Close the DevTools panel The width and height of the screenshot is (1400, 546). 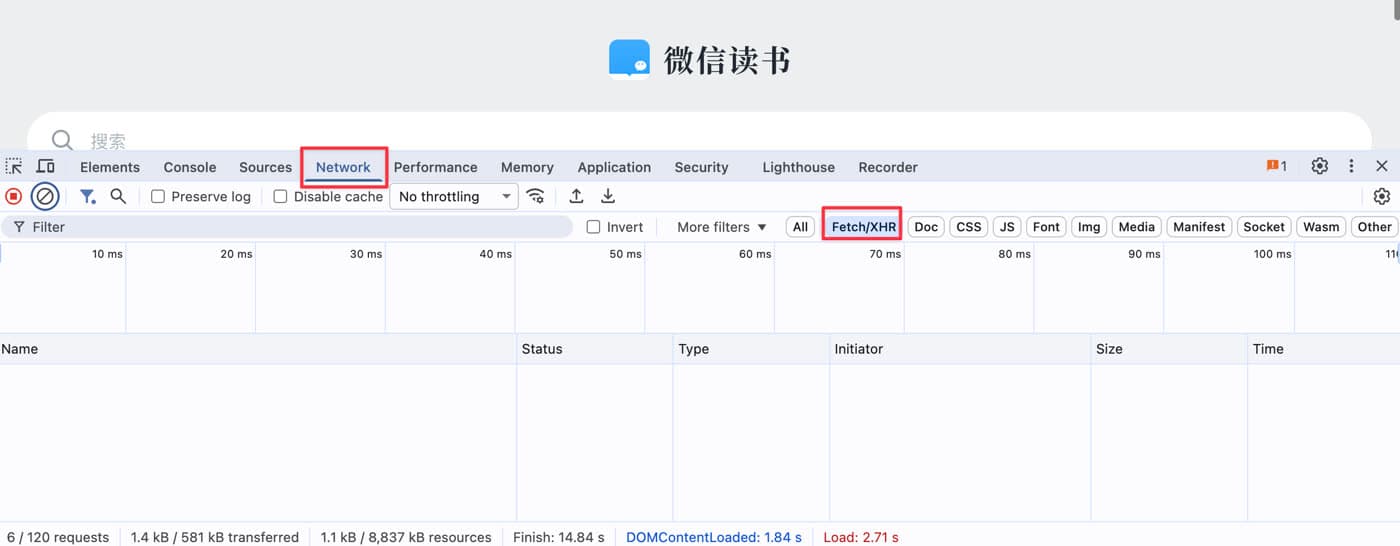(x=1382, y=166)
